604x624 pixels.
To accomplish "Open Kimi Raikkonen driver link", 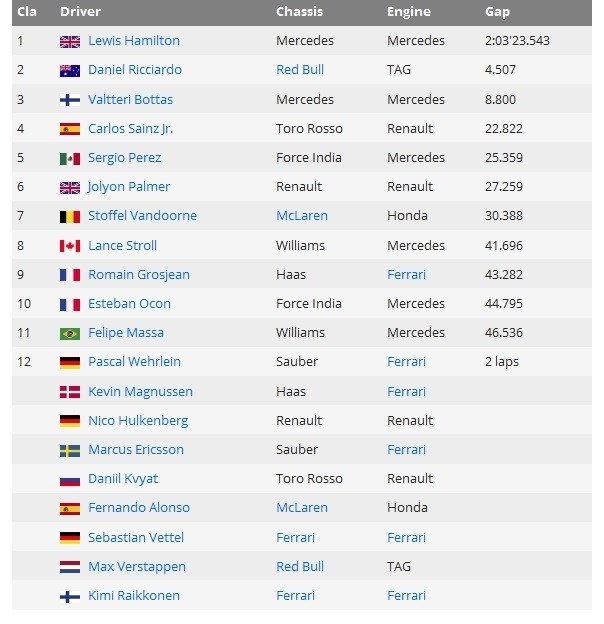I will click(135, 596).
